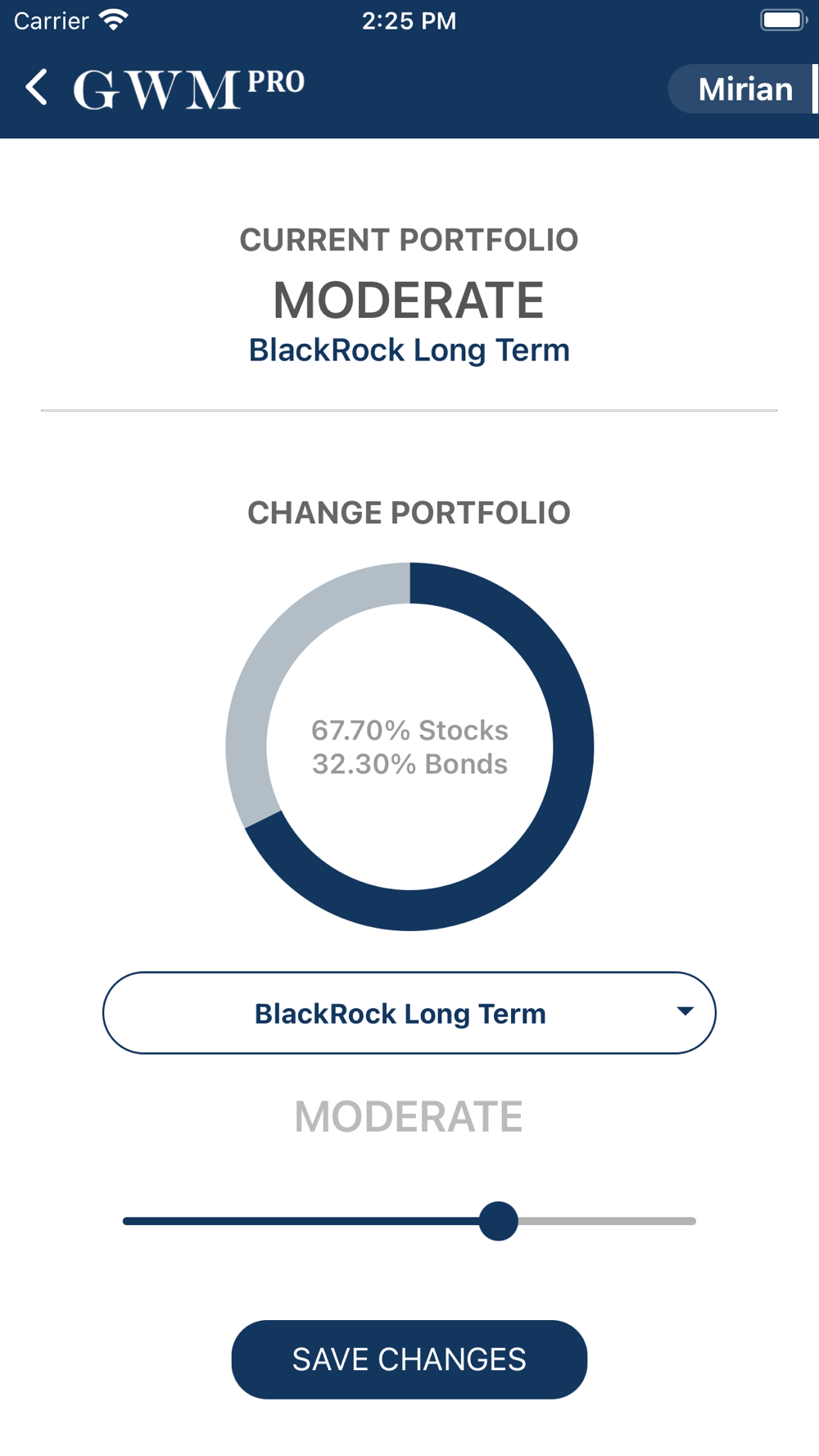This screenshot has height=1456, width=819.
Task: Tap the 67.70% Stocks label
Action: (409, 730)
